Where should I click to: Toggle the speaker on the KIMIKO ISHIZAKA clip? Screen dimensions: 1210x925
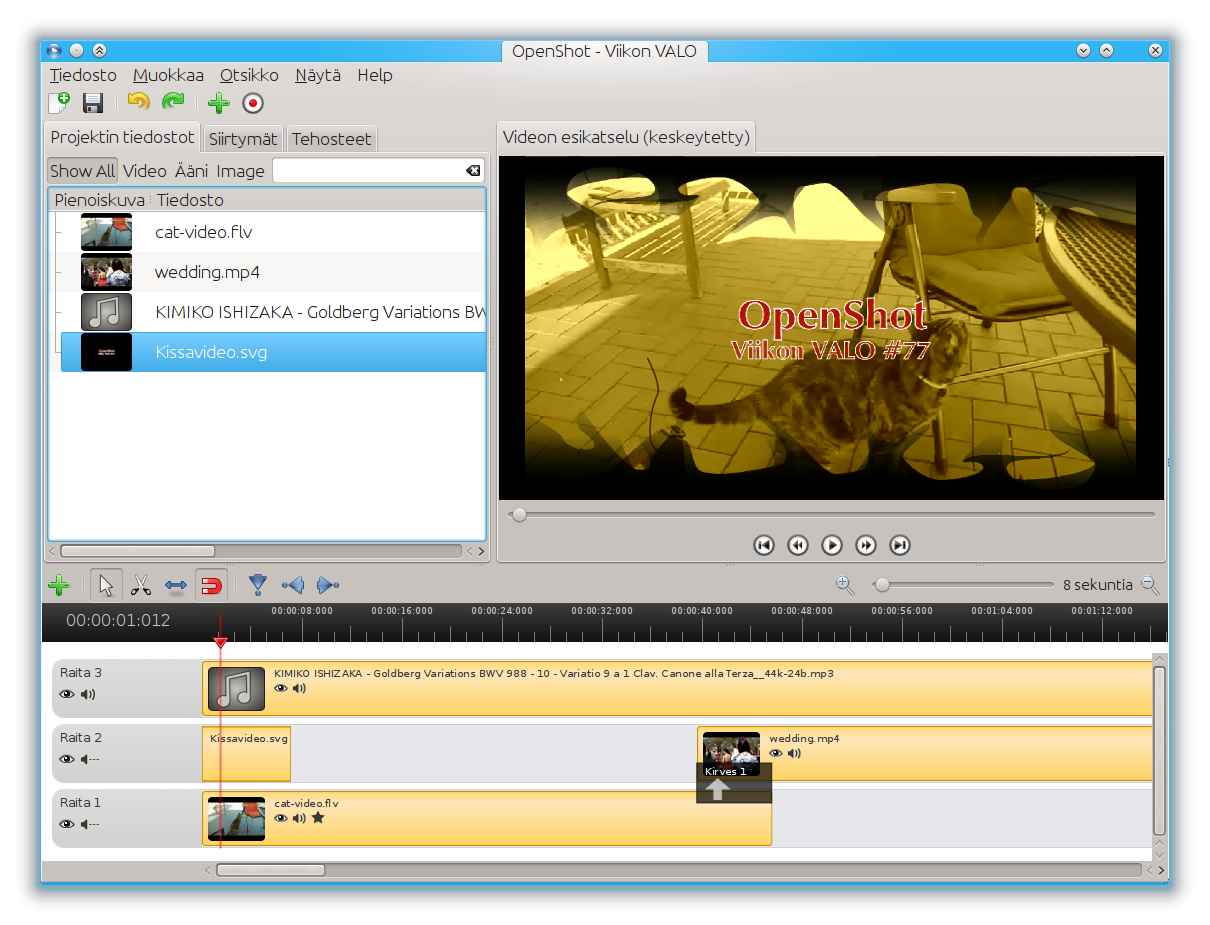(x=299, y=688)
